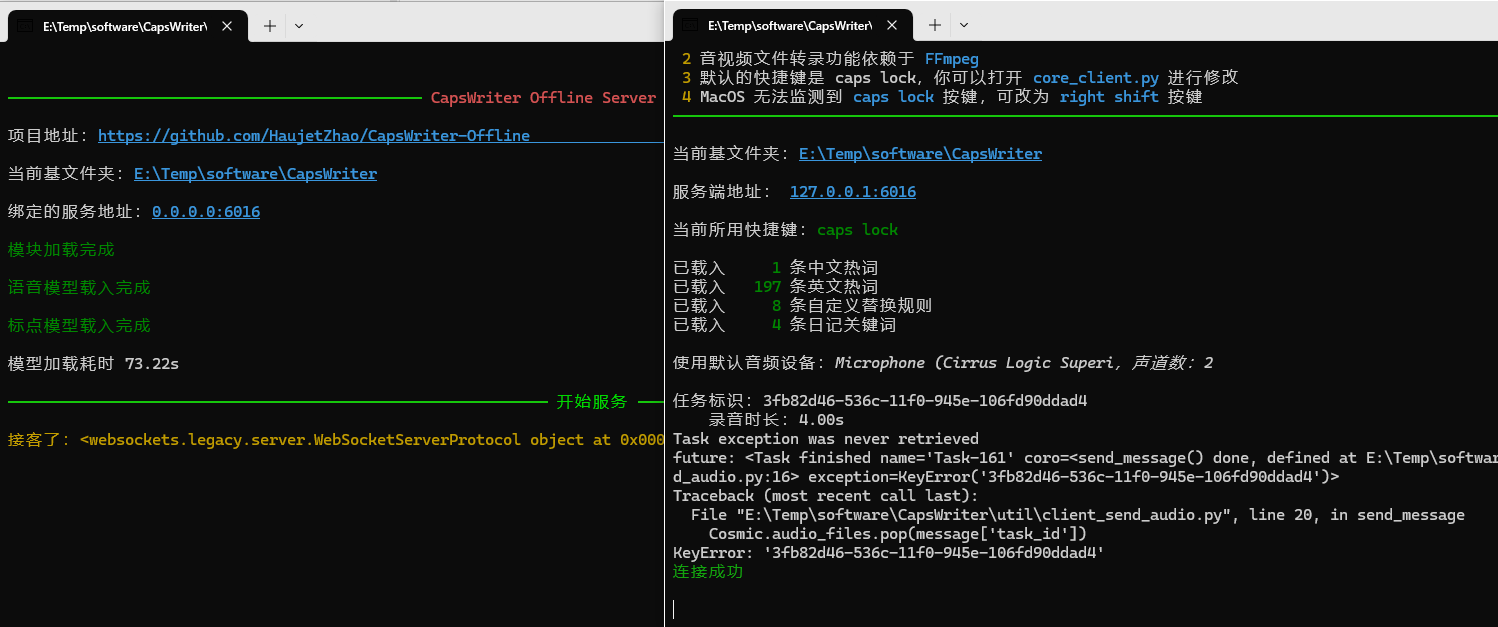This screenshot has height=627, width=1498.
Task: Click terminal icon on the left window tab
Action: coord(26,27)
